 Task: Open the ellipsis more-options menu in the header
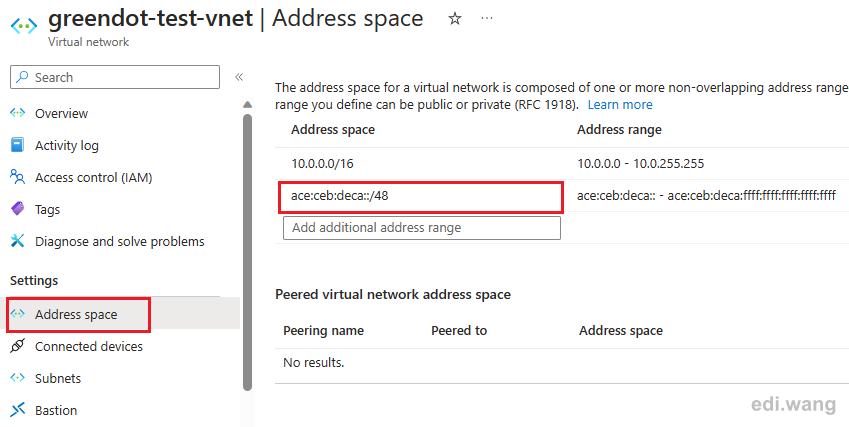pos(487,18)
